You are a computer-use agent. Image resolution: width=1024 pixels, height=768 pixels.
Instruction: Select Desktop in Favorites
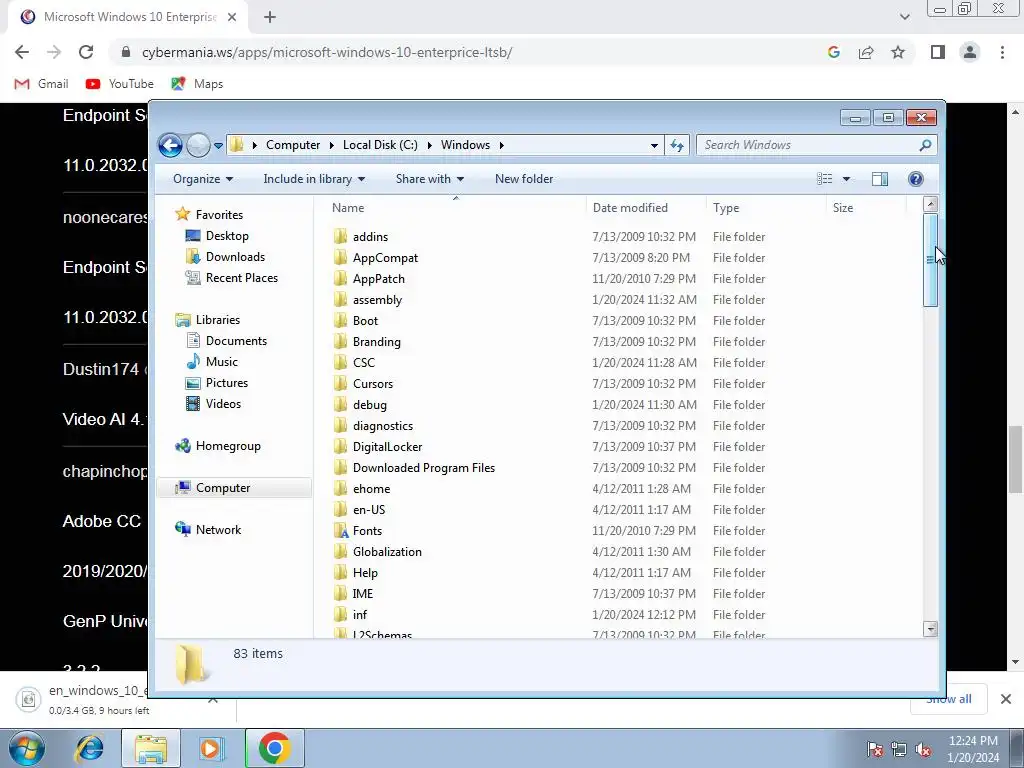pos(227,236)
